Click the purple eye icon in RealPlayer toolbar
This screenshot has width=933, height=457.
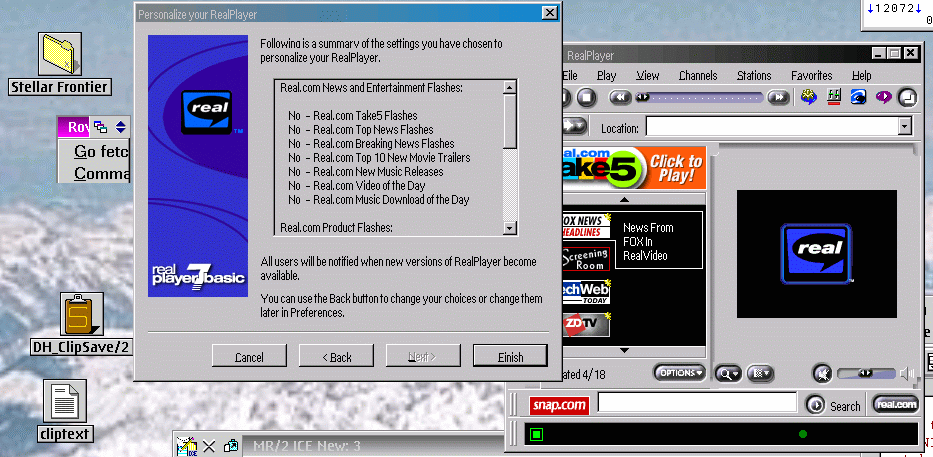[883, 97]
